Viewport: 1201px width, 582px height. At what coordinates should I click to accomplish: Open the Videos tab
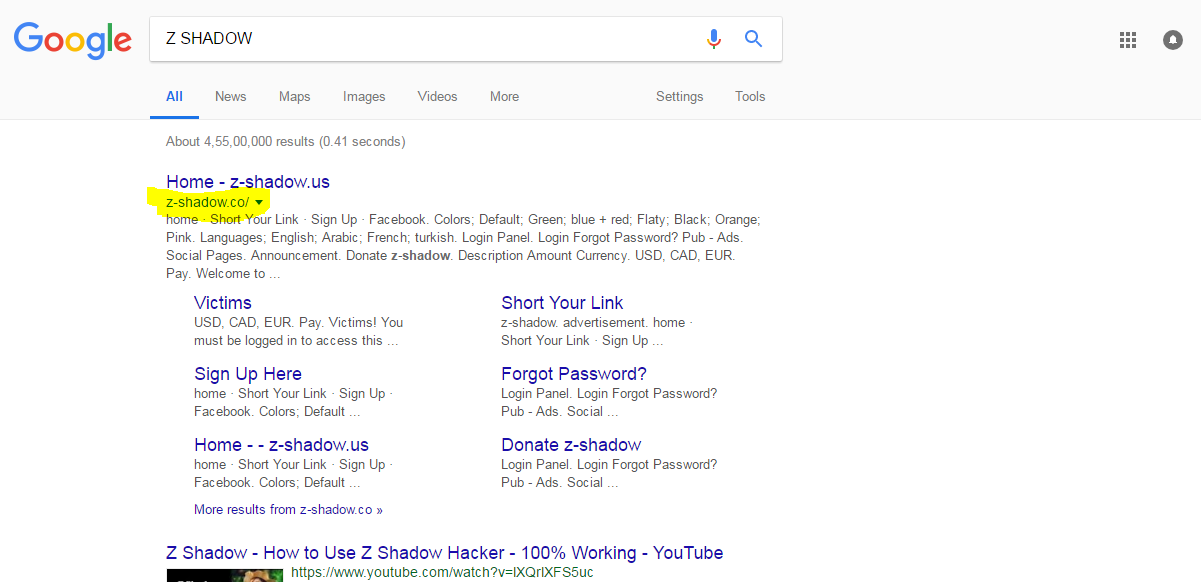click(437, 97)
